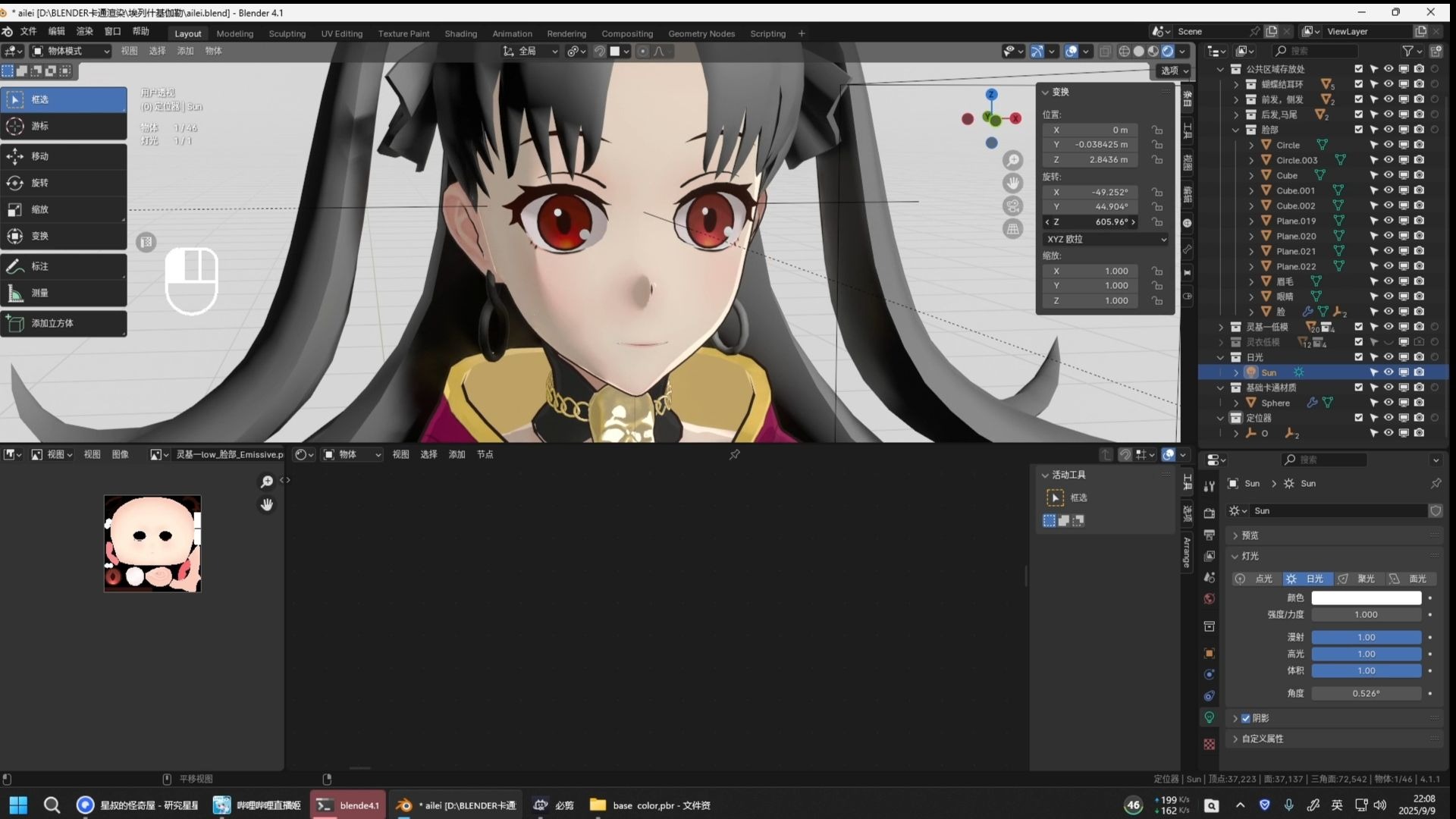1456x819 pixels.
Task: Click the 漫射 diffuse slider
Action: 1367,638
